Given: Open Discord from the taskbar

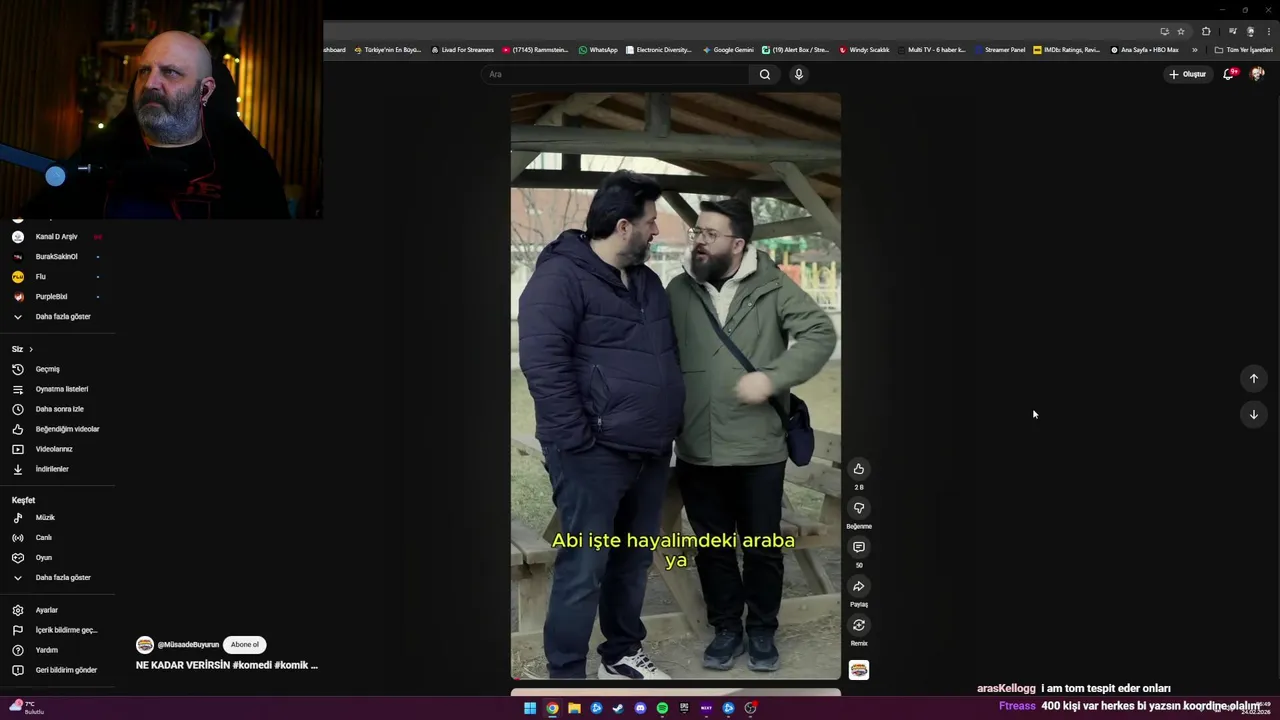Looking at the screenshot, I should [640, 708].
